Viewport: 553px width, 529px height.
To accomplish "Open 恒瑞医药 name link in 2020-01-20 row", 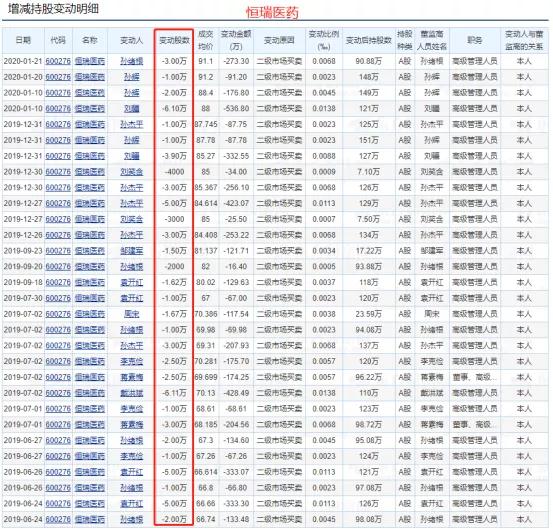I will click(x=90, y=77).
